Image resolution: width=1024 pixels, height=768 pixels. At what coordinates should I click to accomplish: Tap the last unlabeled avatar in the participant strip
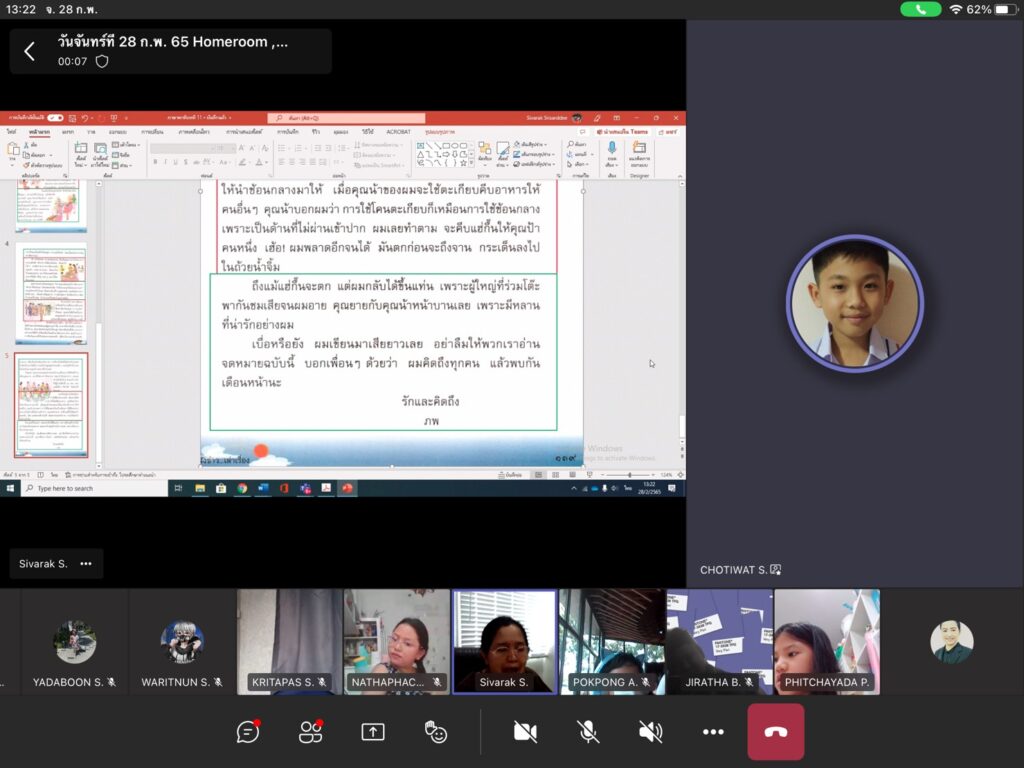(x=952, y=641)
